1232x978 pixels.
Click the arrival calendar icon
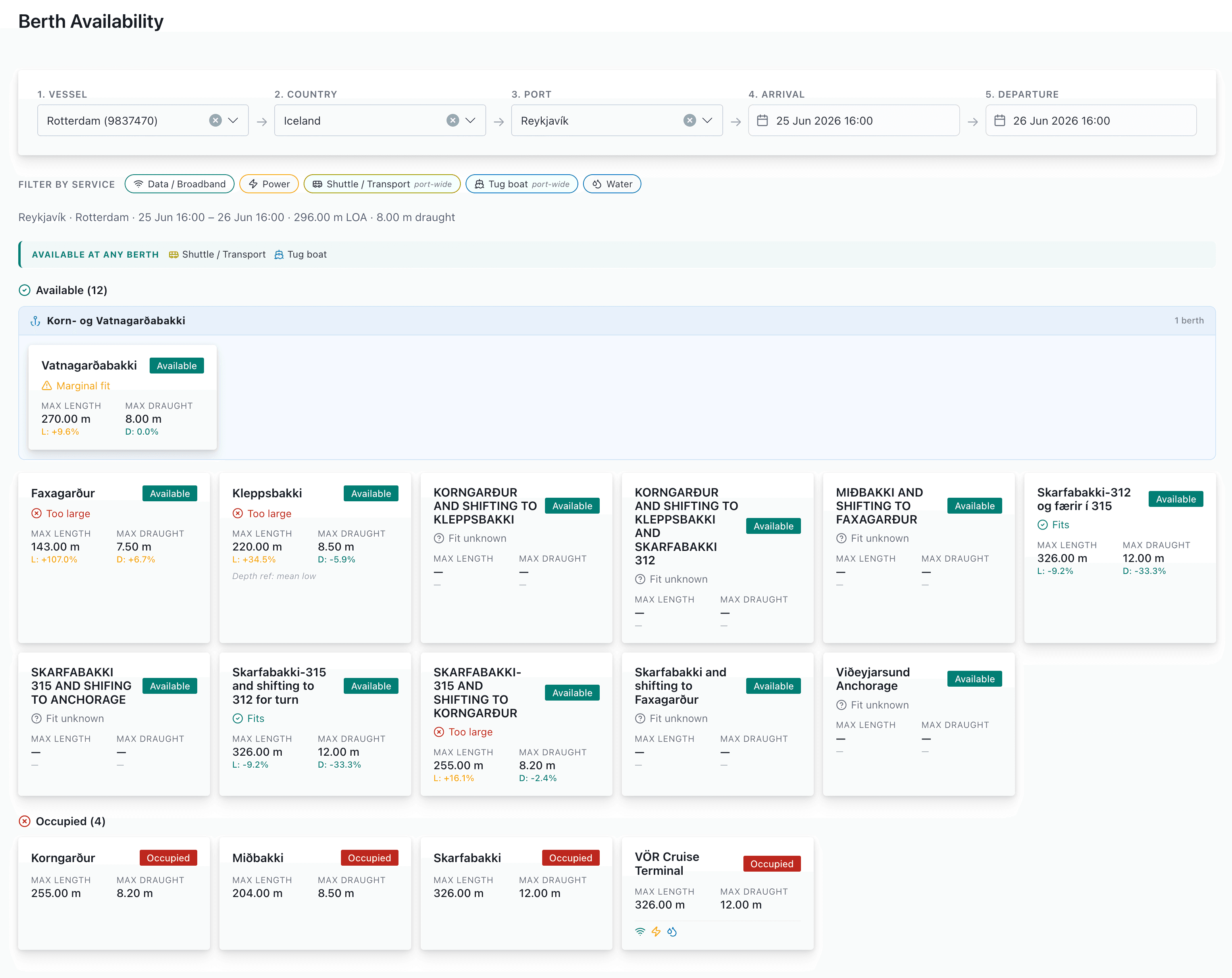762,121
